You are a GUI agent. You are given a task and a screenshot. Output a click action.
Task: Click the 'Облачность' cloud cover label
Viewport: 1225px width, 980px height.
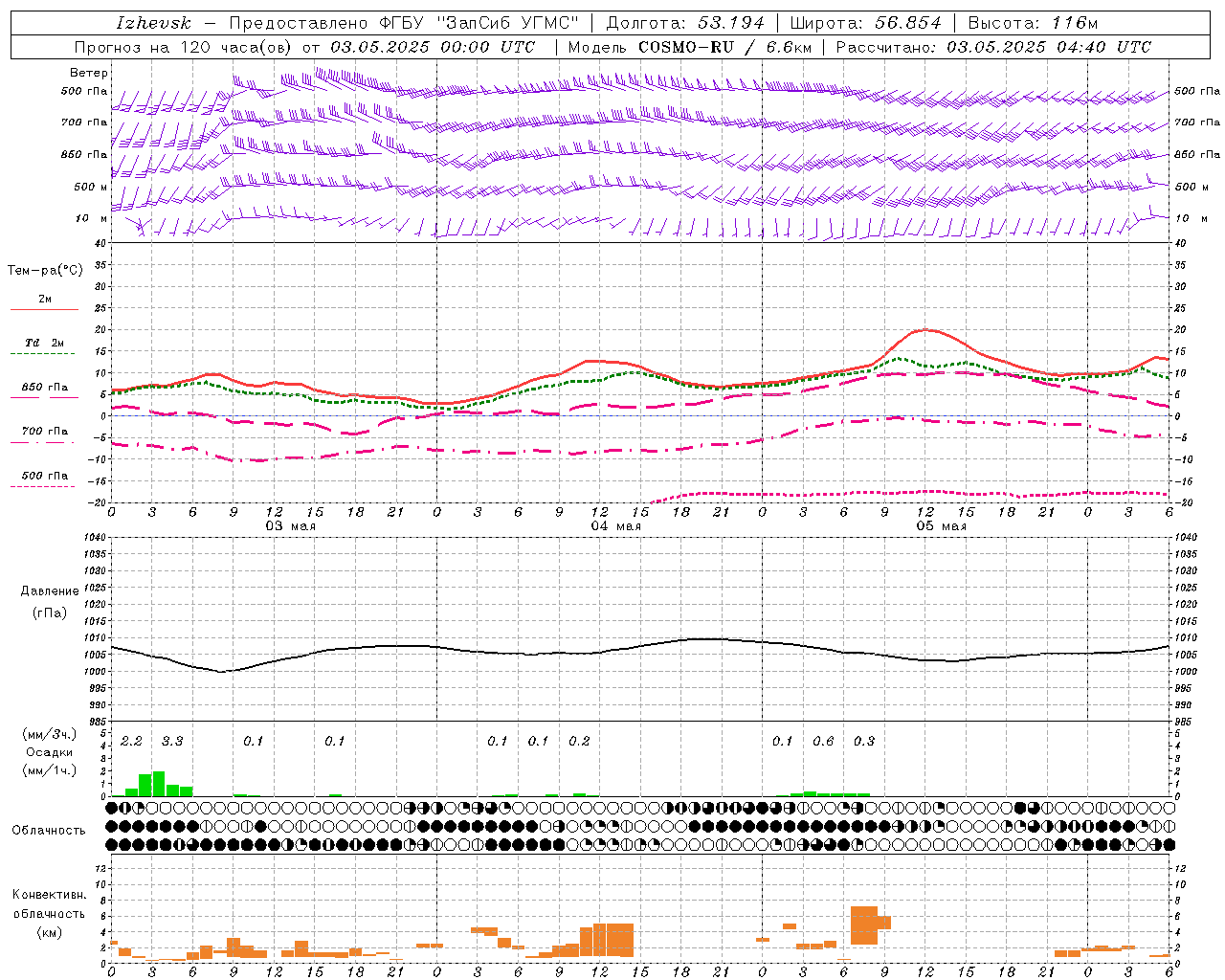click(x=49, y=831)
